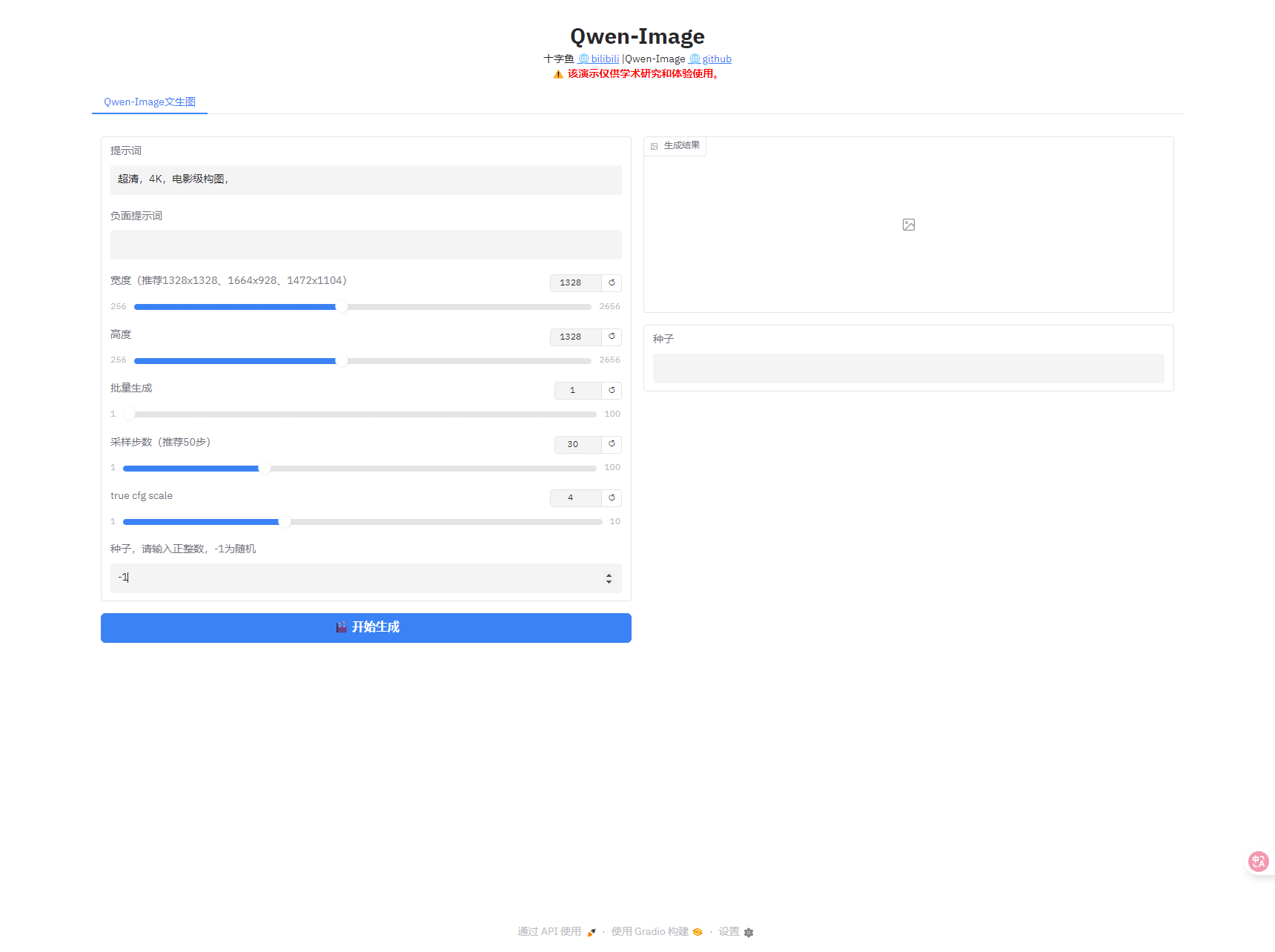Click the cfg scale number box showing 4
The image size is (1275, 952).
(576, 498)
